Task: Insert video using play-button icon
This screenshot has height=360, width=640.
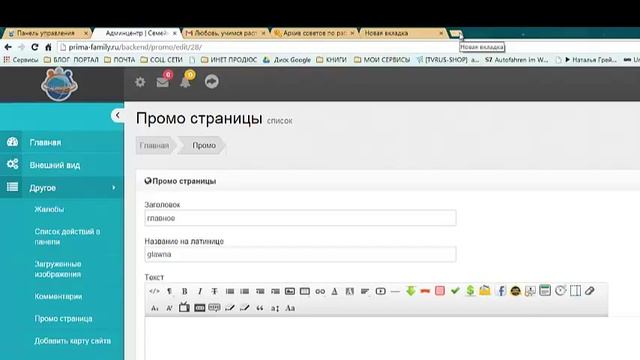Action: (x=380, y=291)
